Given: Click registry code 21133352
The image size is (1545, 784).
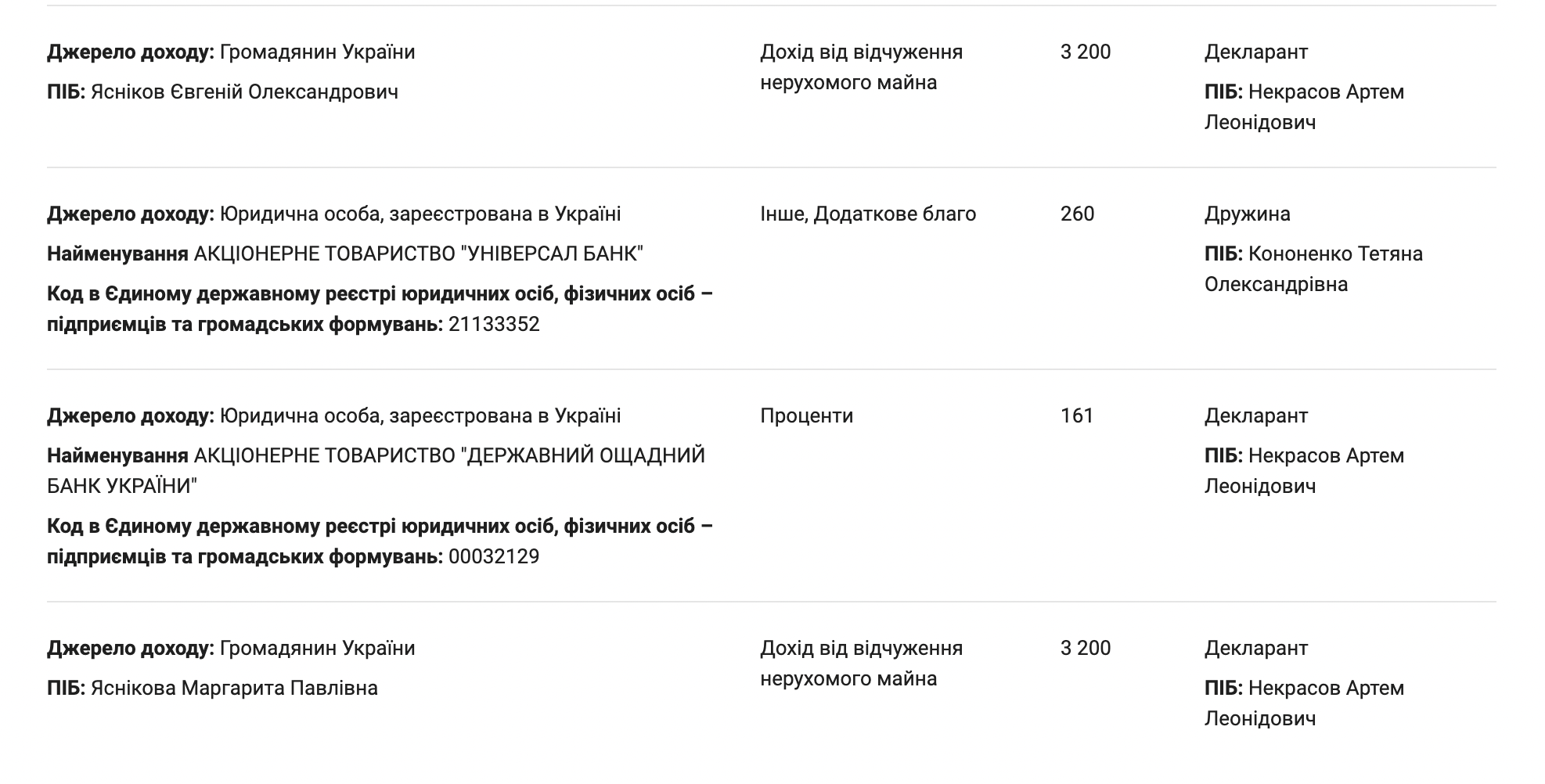Looking at the screenshot, I should click(494, 325).
